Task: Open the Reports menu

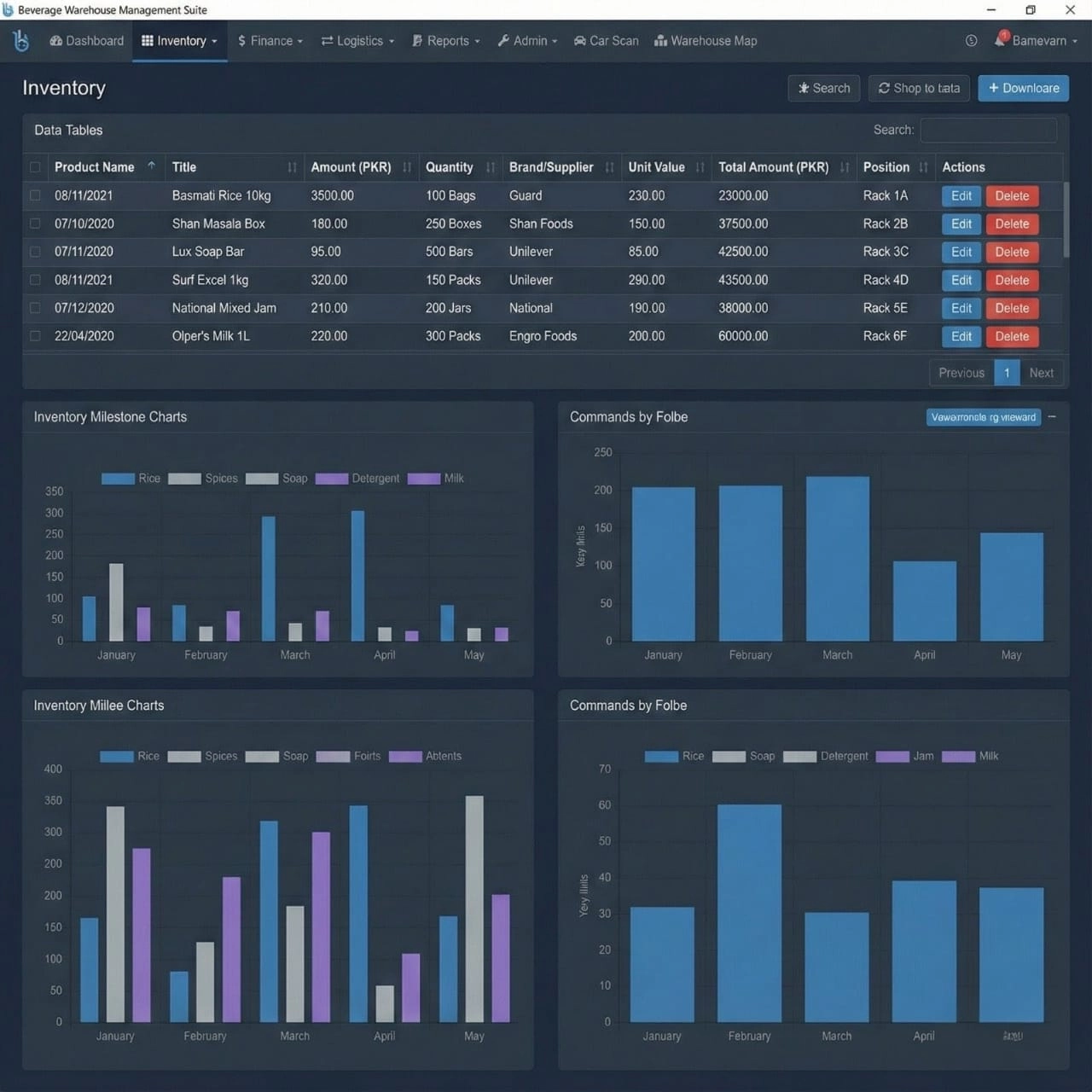Action: point(446,41)
